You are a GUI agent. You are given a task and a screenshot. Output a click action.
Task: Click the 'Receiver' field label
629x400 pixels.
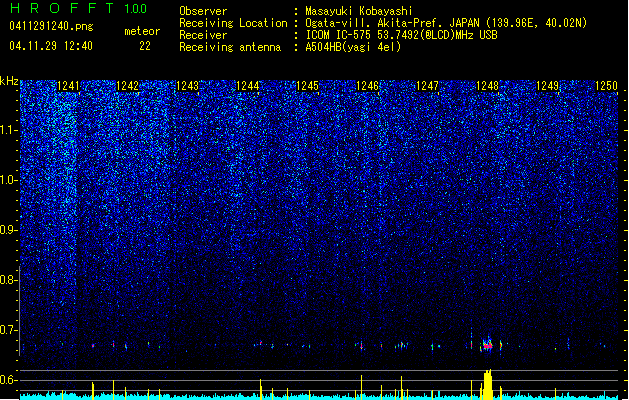(203, 35)
